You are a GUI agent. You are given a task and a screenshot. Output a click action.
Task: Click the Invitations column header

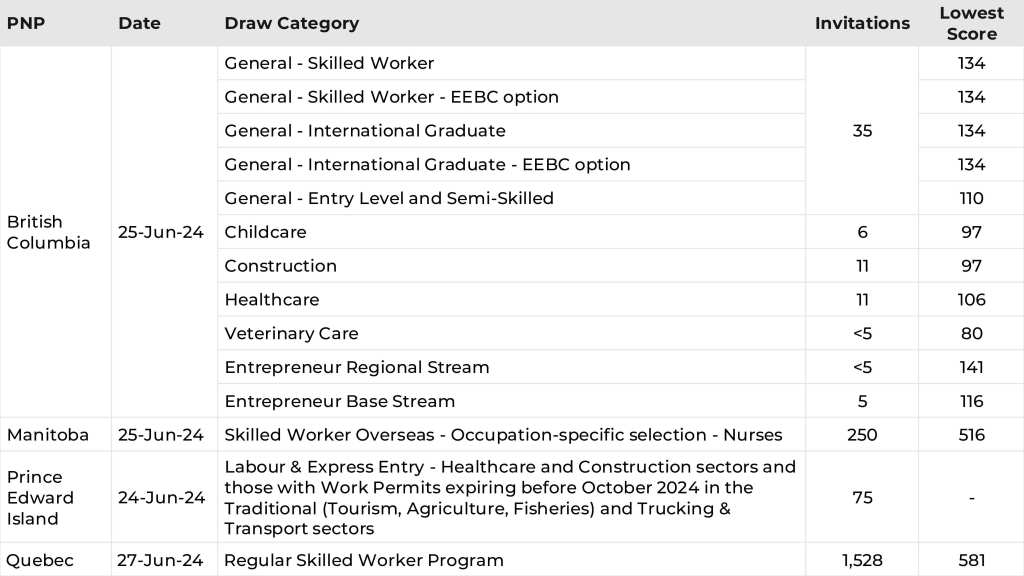pyautogui.click(x=862, y=23)
